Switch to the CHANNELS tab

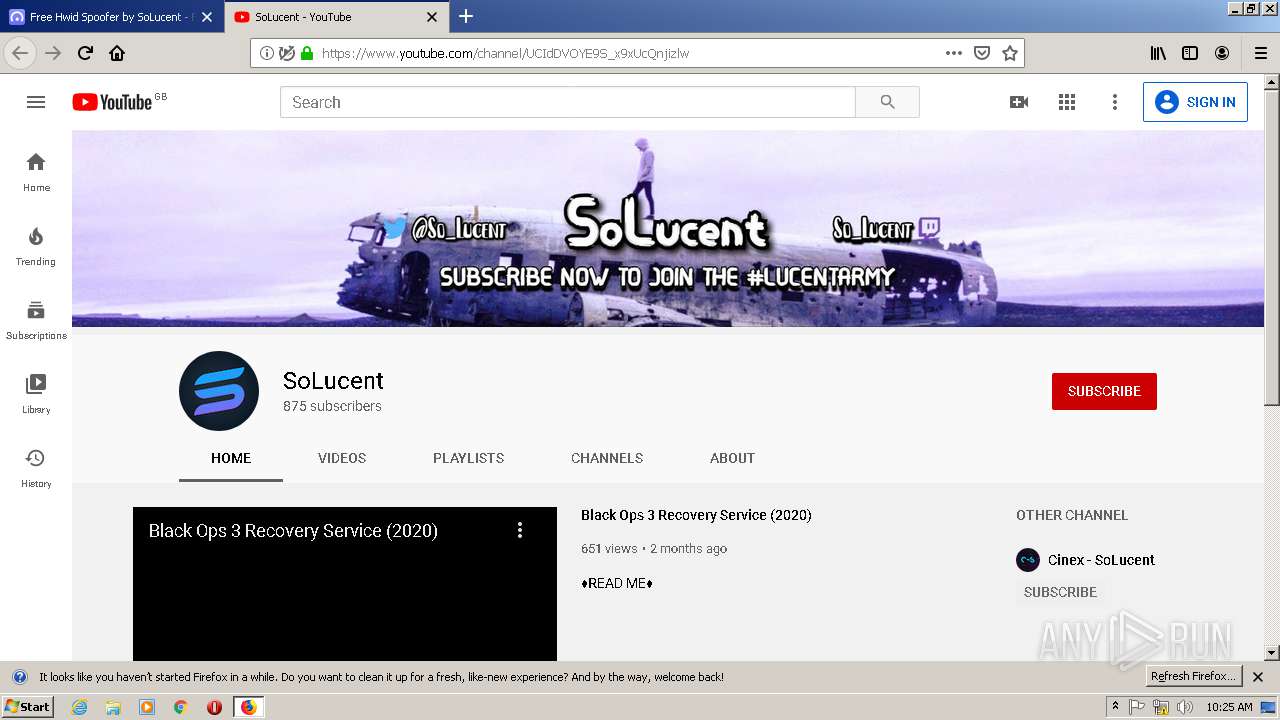point(607,458)
